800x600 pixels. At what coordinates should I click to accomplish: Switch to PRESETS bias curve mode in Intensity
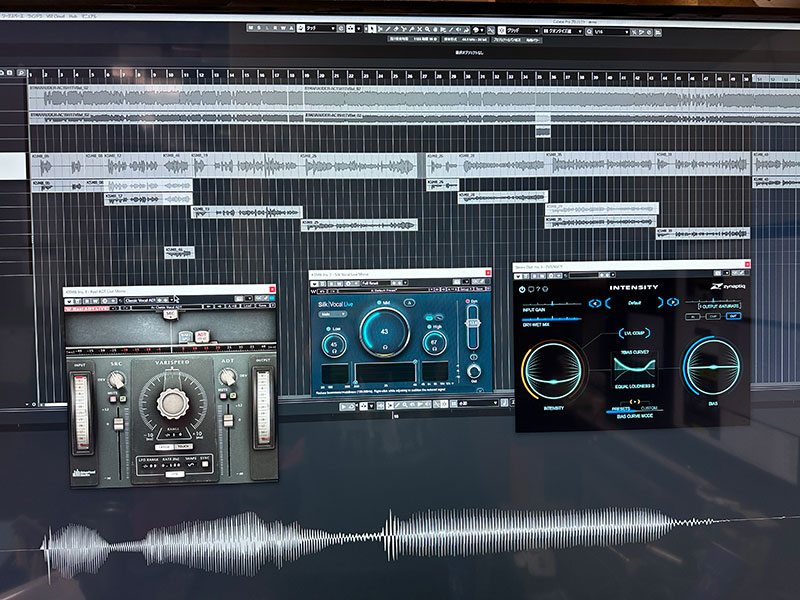point(620,409)
